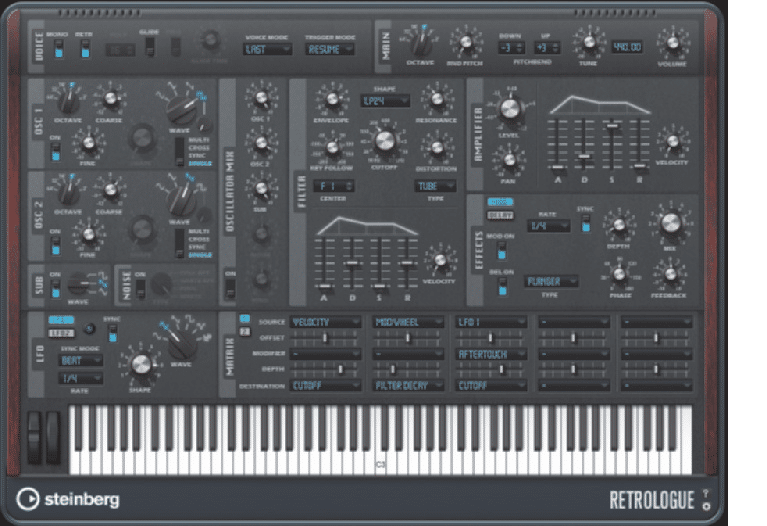Screen dimensions: 767x526
Task: Select the LFO 1 tab button
Action: [x=61, y=320]
